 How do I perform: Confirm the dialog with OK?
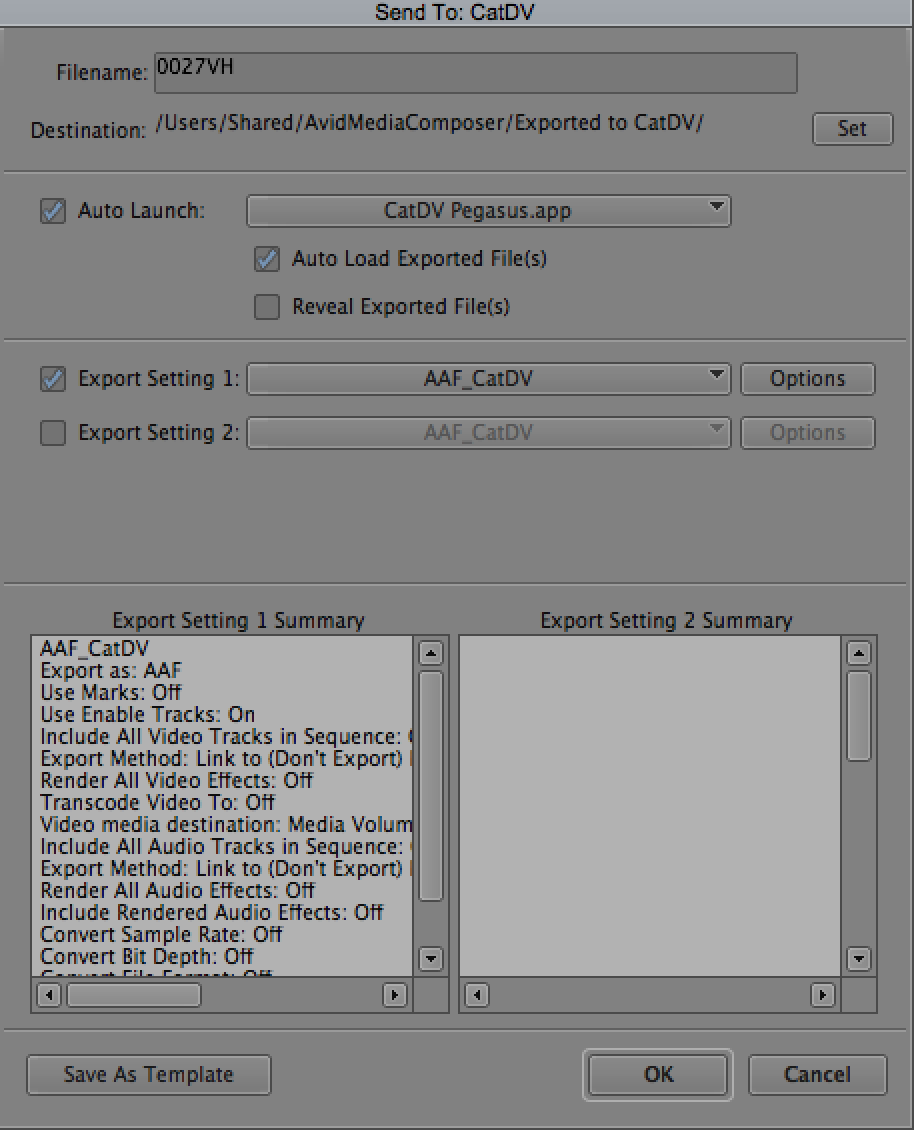pyautogui.click(x=658, y=1075)
